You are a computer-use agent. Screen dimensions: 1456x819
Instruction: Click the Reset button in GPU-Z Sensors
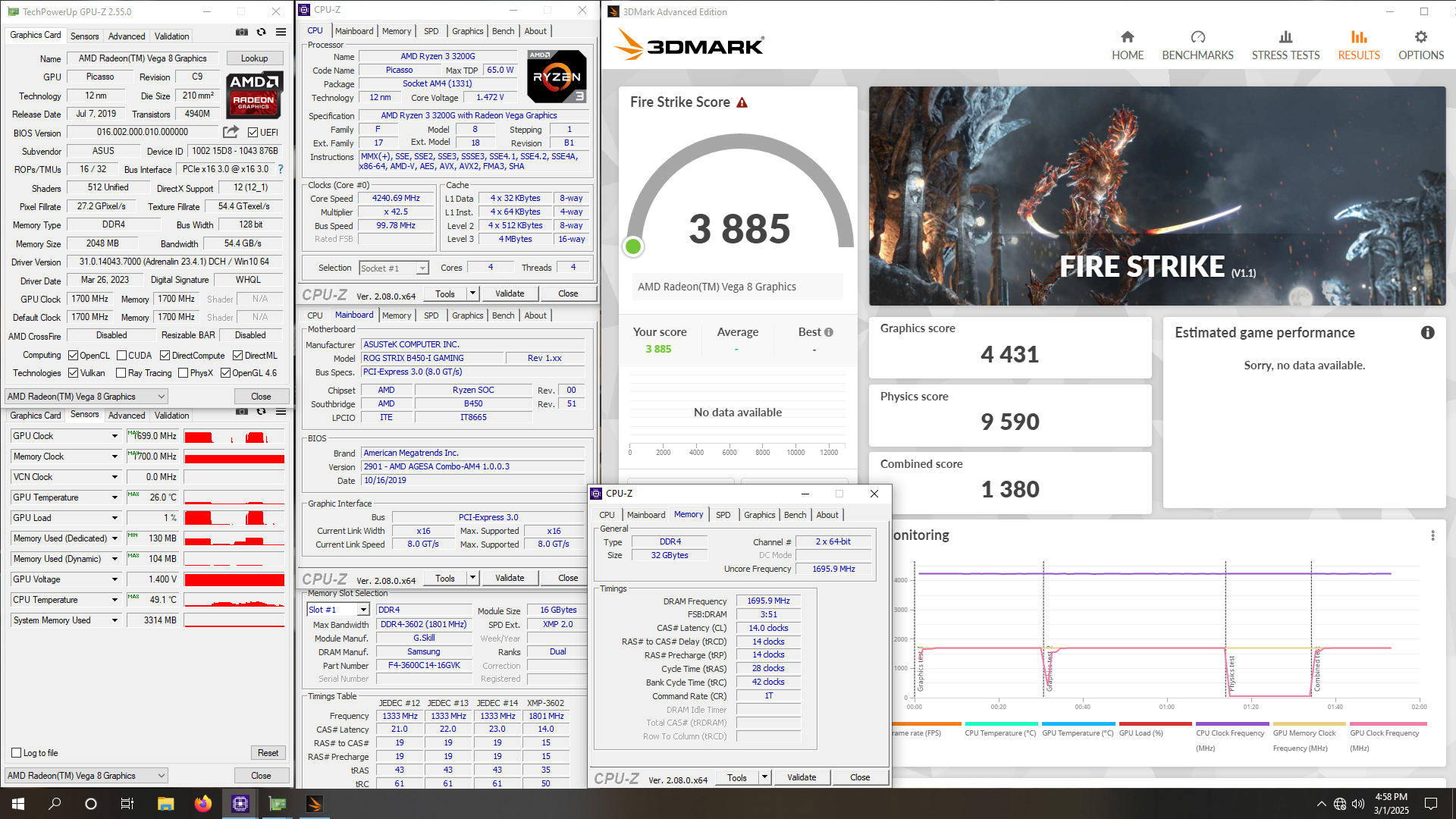[x=268, y=753]
